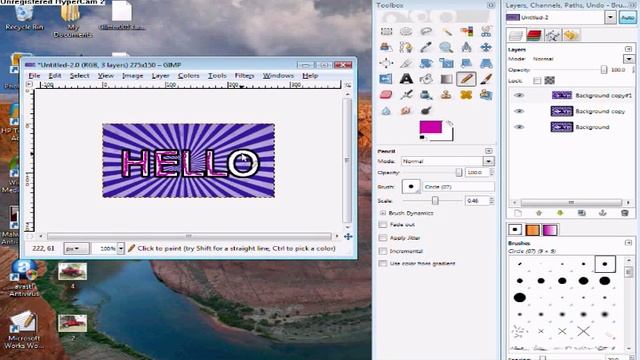Switch to the Paths tab
The image size is (640, 360).
553,36
